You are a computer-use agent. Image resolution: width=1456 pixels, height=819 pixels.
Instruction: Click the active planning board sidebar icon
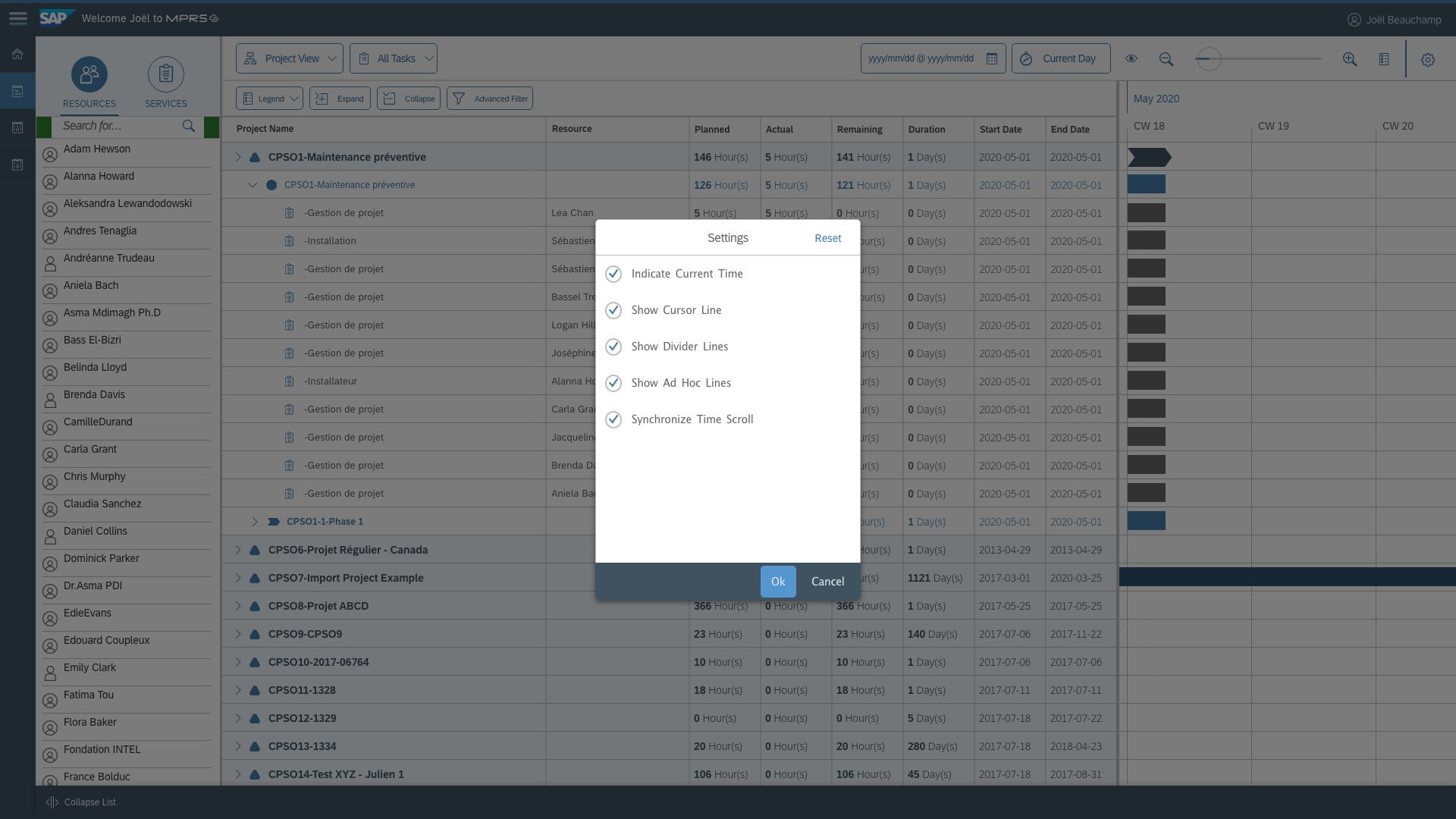click(x=17, y=91)
